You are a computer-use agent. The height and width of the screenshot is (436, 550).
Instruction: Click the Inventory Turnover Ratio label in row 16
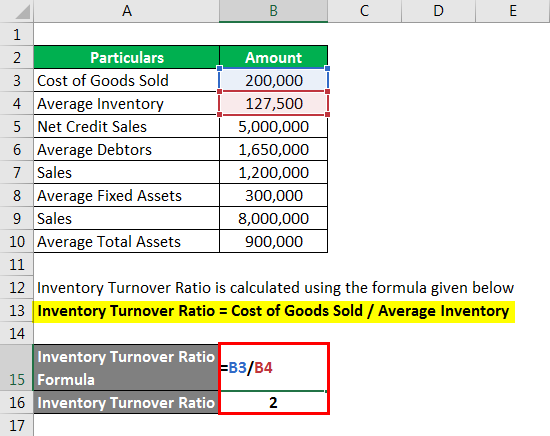[127, 402]
